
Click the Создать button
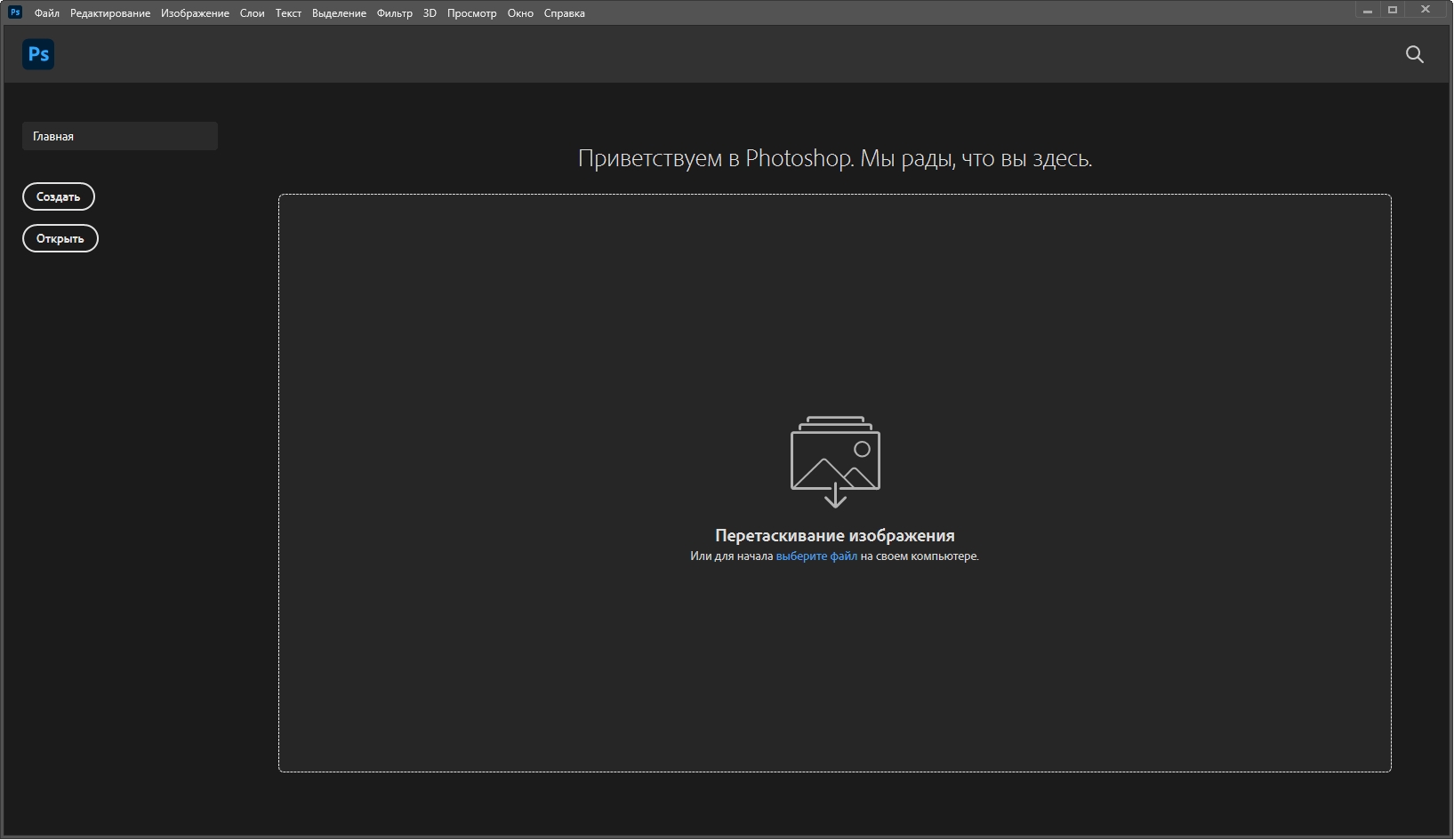(59, 196)
